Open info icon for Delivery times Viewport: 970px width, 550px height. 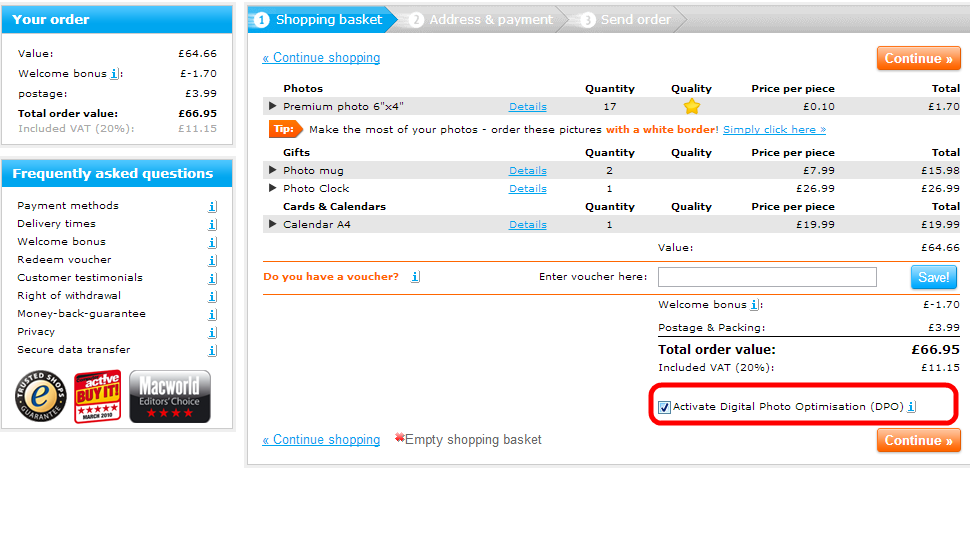point(212,224)
